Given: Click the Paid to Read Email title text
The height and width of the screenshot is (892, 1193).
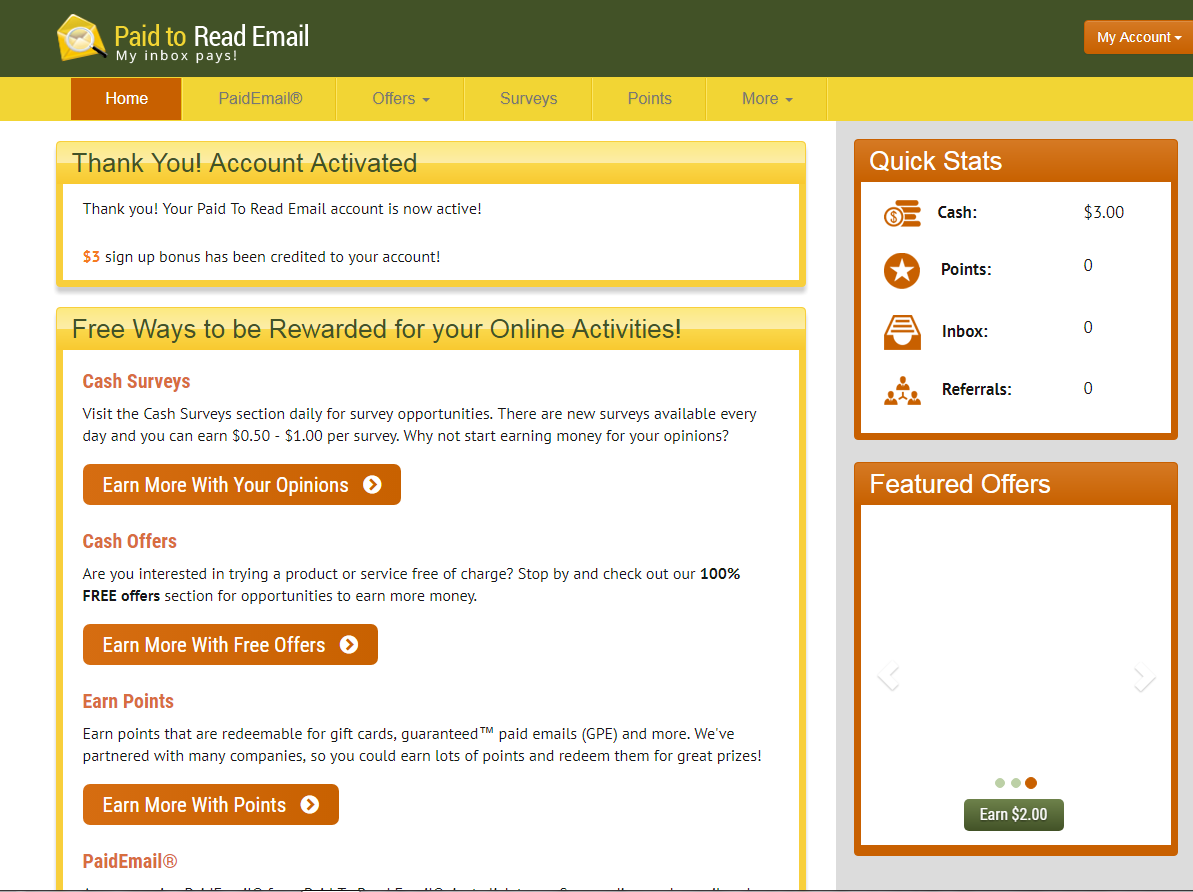Looking at the screenshot, I should pyautogui.click(x=212, y=36).
